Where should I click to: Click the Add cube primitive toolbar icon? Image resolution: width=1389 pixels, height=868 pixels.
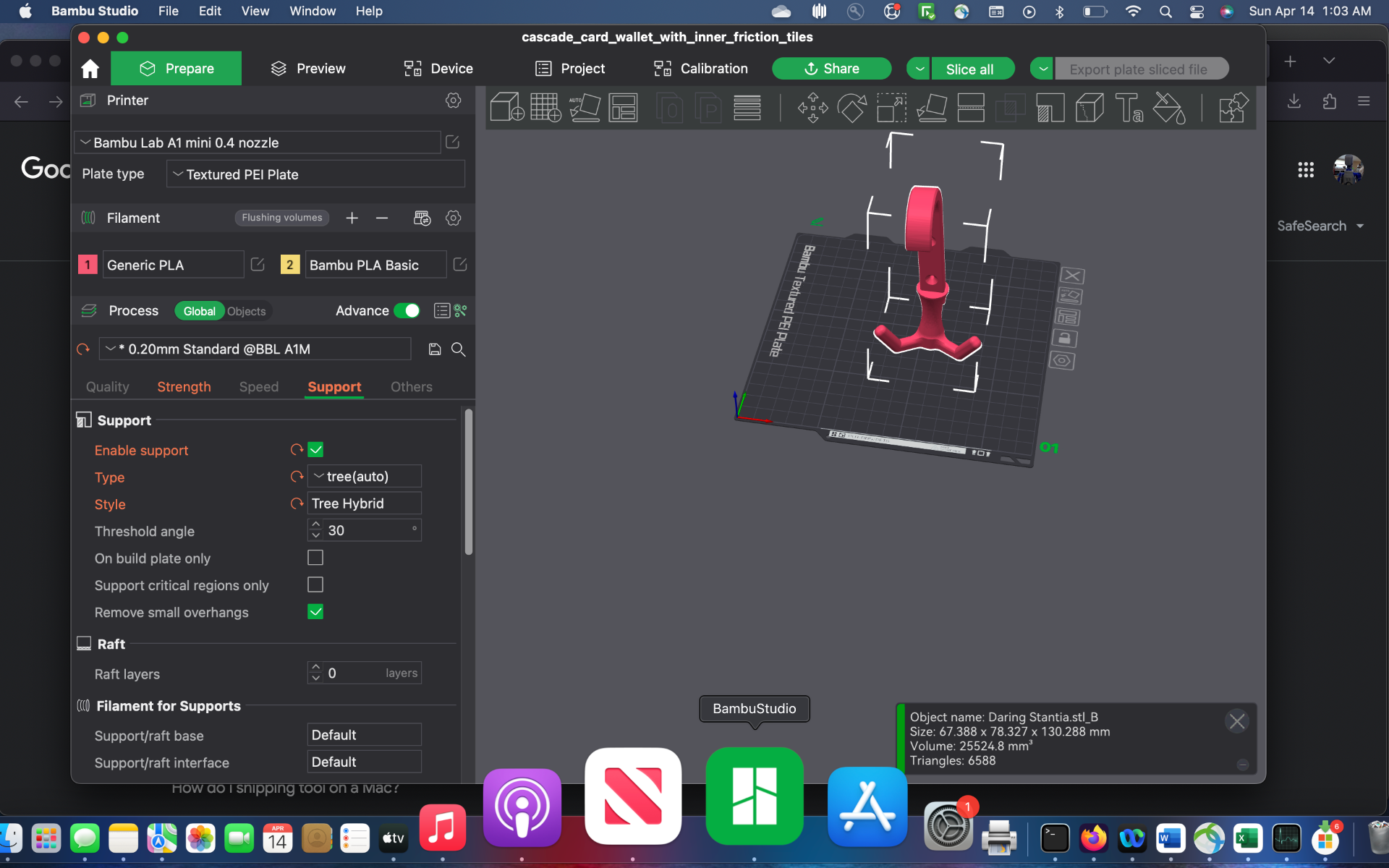(506, 108)
